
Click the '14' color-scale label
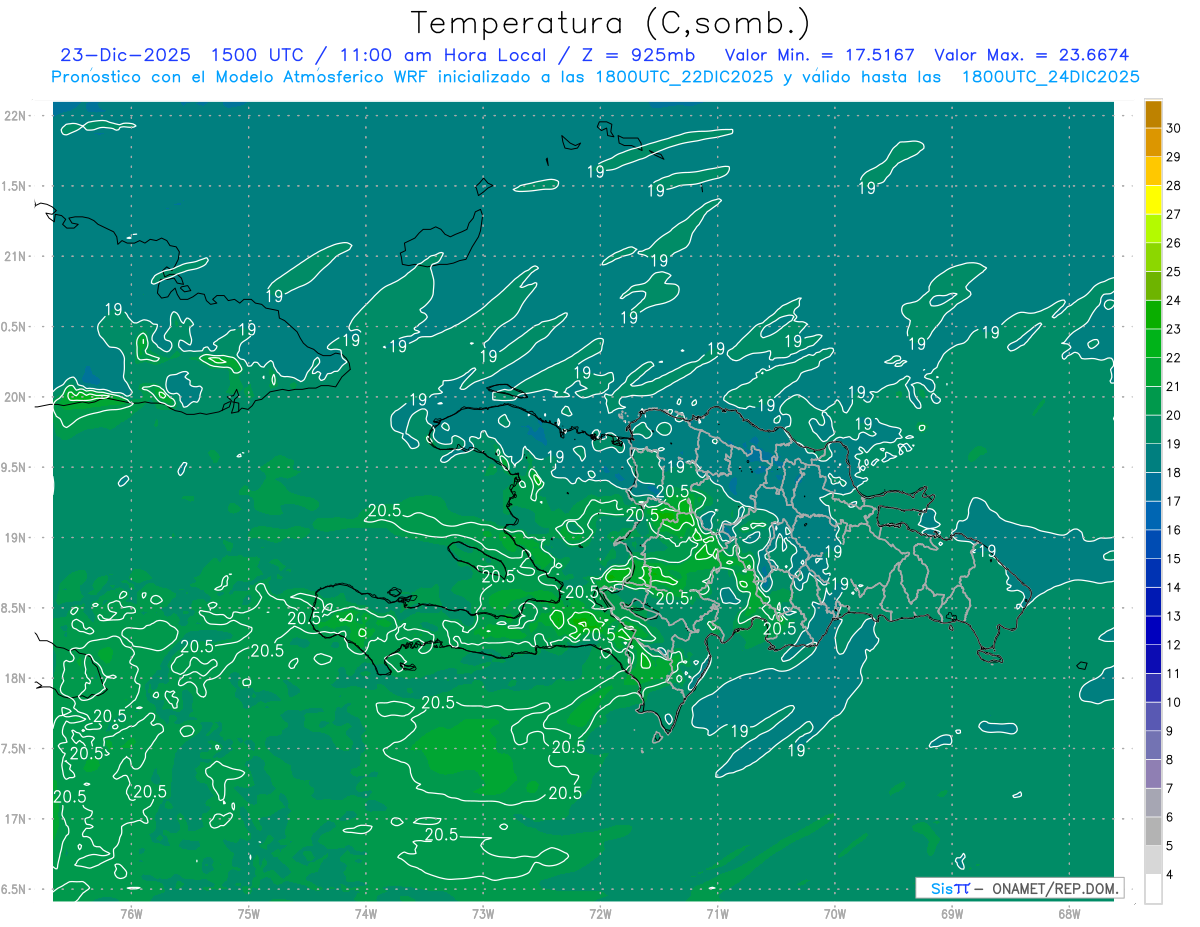point(1174,587)
